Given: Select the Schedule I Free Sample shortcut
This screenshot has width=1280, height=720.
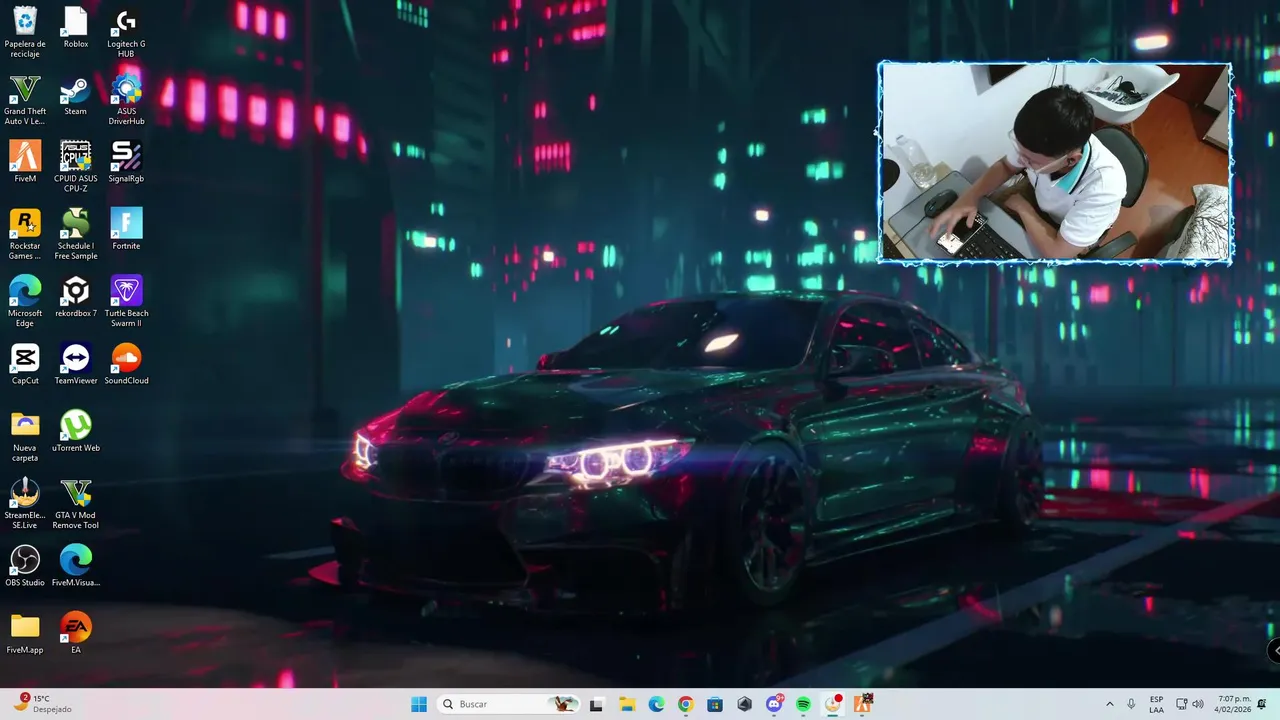Looking at the screenshot, I should pyautogui.click(x=76, y=233).
